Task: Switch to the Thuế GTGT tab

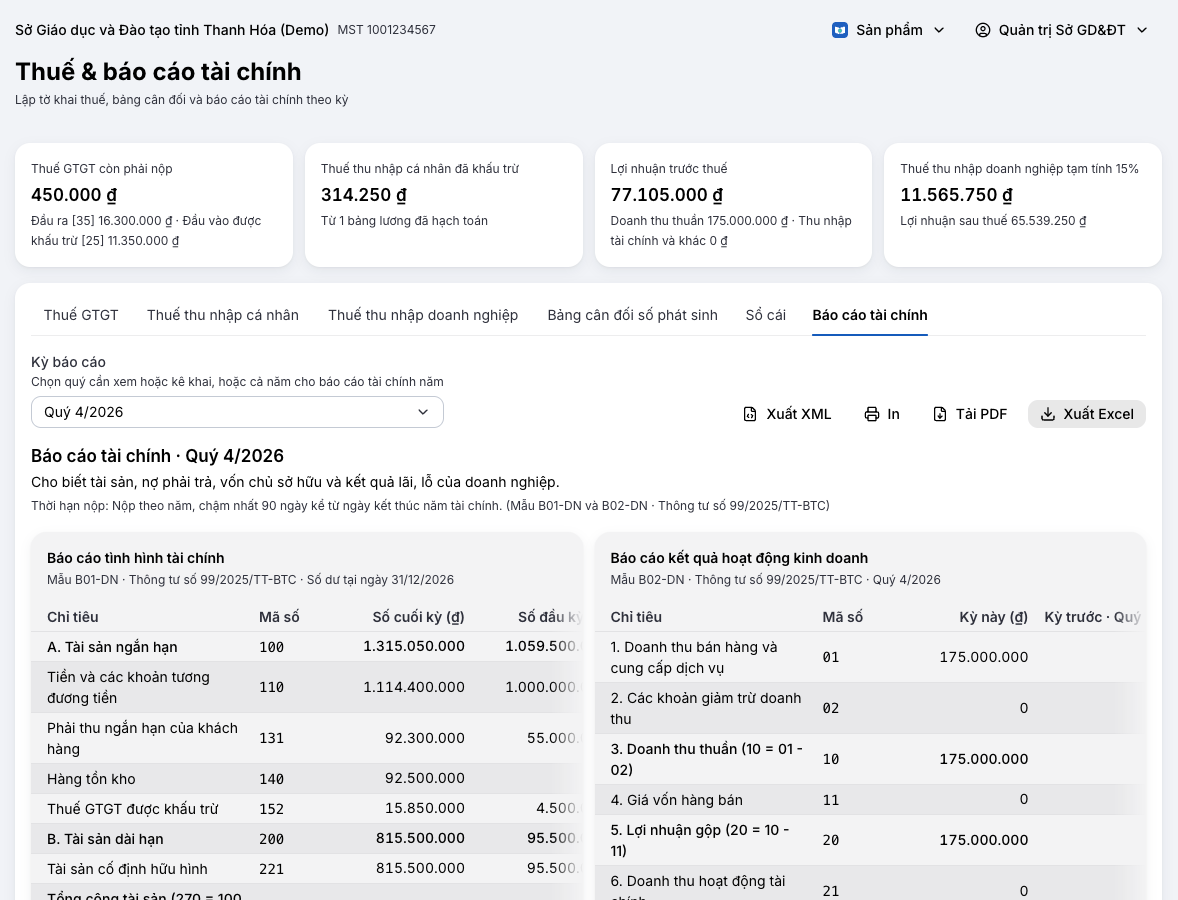Action: point(81,315)
